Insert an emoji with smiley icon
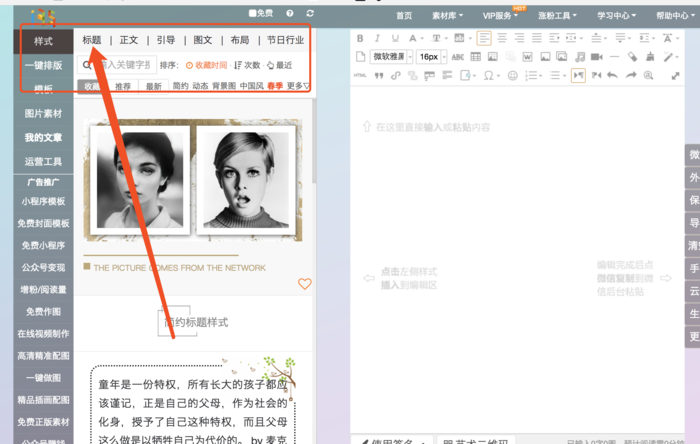The height and width of the screenshot is (444, 700). click(x=512, y=75)
